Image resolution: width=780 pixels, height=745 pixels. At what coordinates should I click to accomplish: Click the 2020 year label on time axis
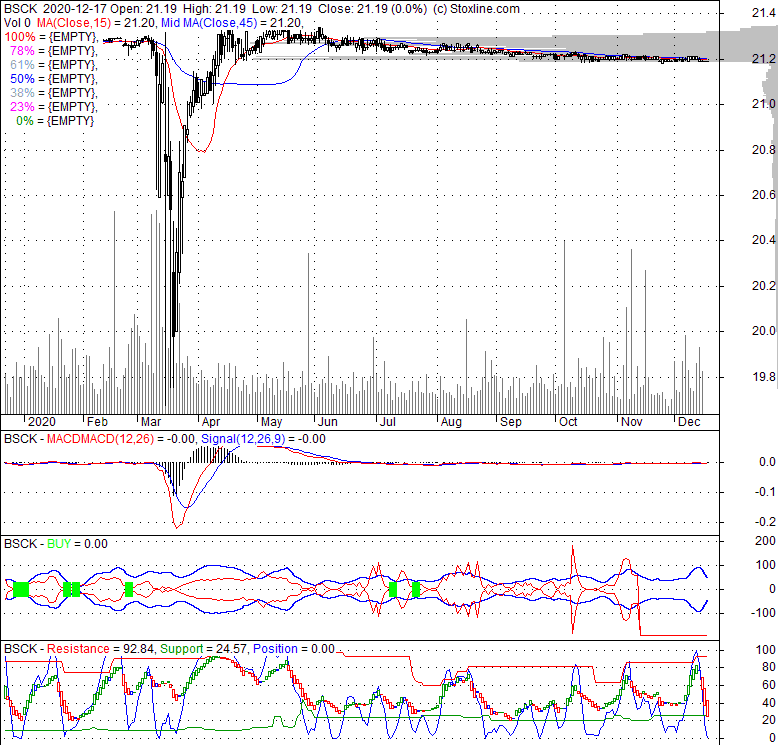pos(42,422)
